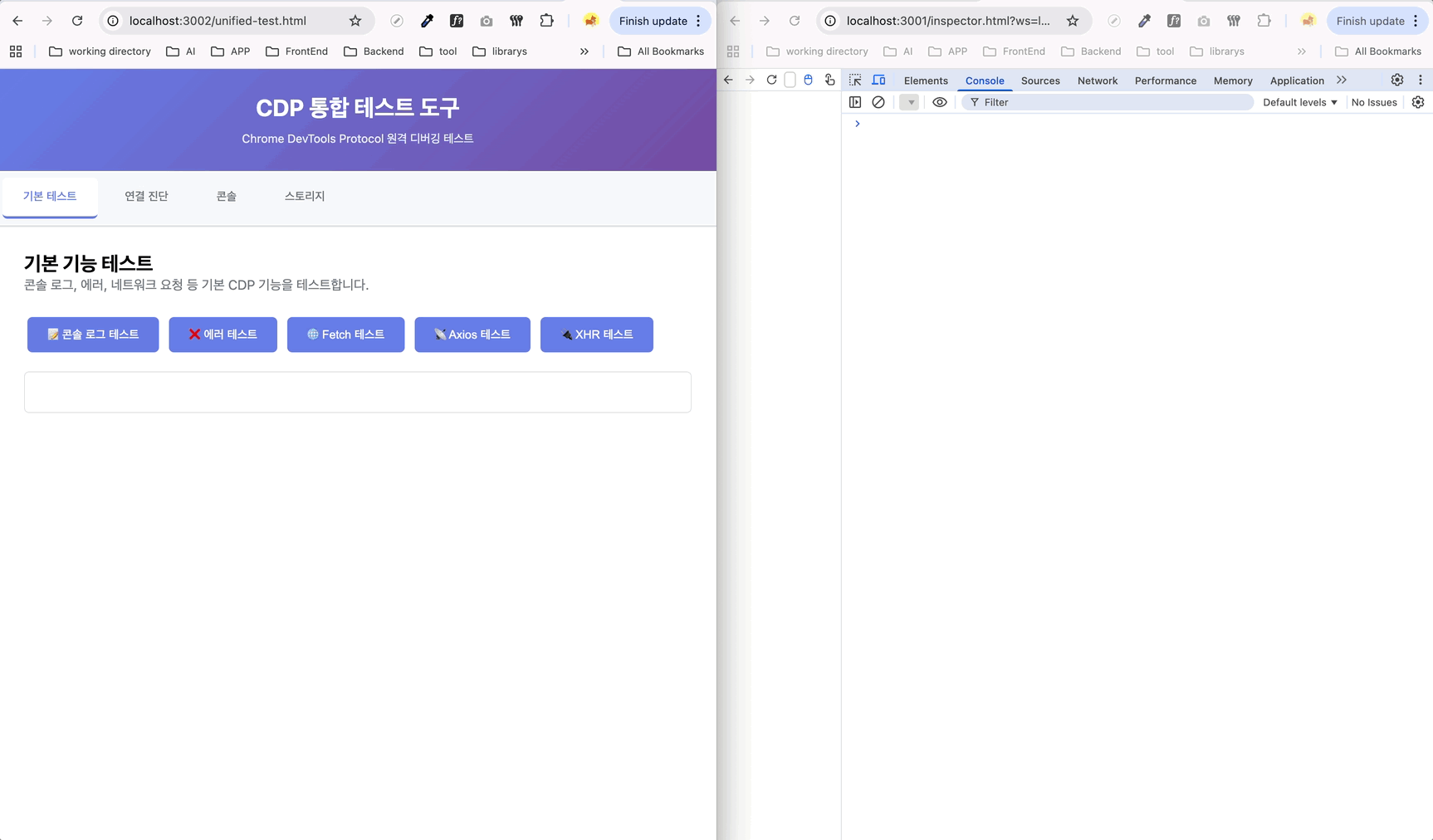Open the JavaScript context selector dropdown
Screen dimensions: 1433x840
(x=909, y=102)
